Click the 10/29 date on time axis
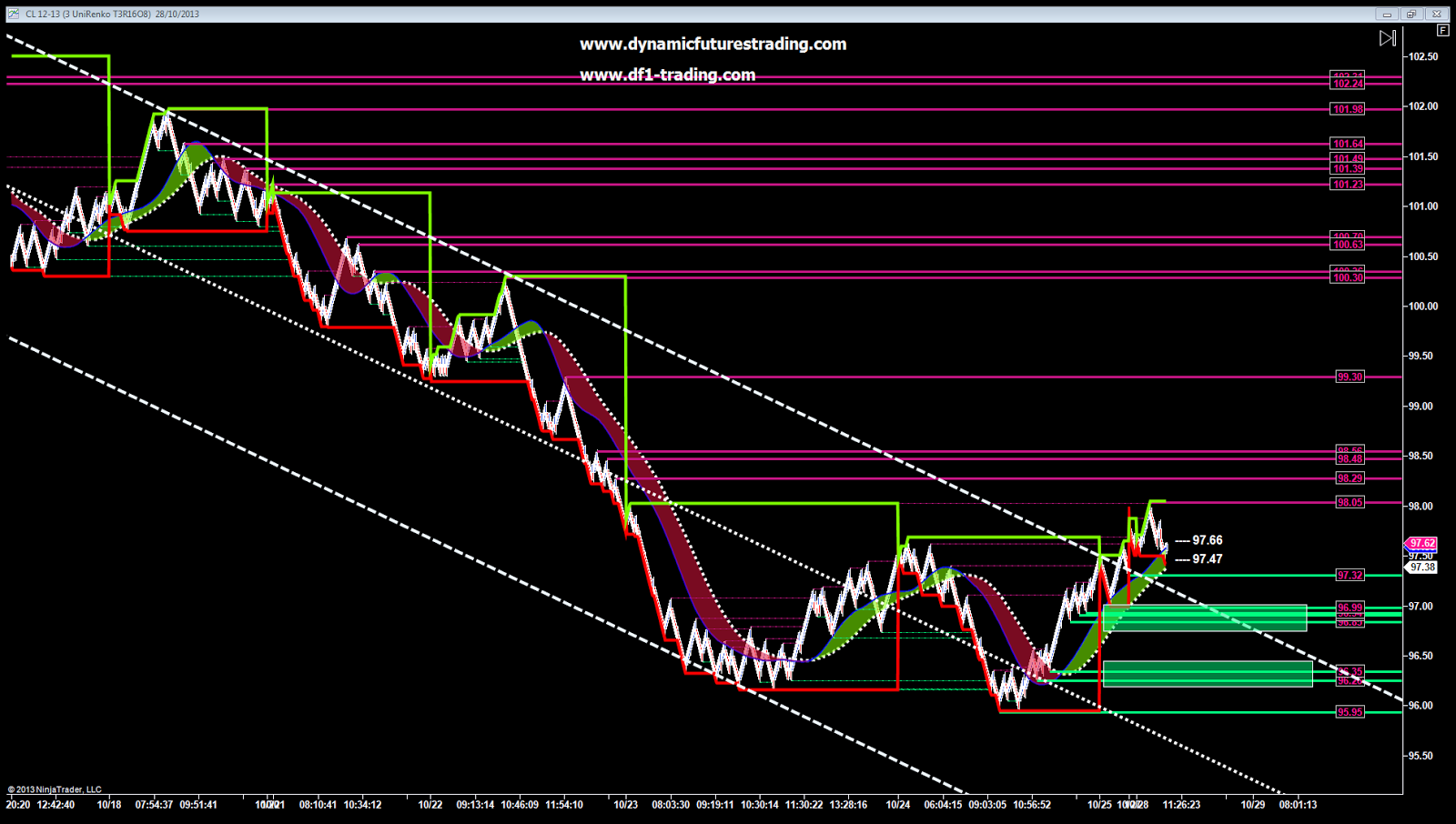Viewport: 1456px width, 824px height. (x=1253, y=805)
